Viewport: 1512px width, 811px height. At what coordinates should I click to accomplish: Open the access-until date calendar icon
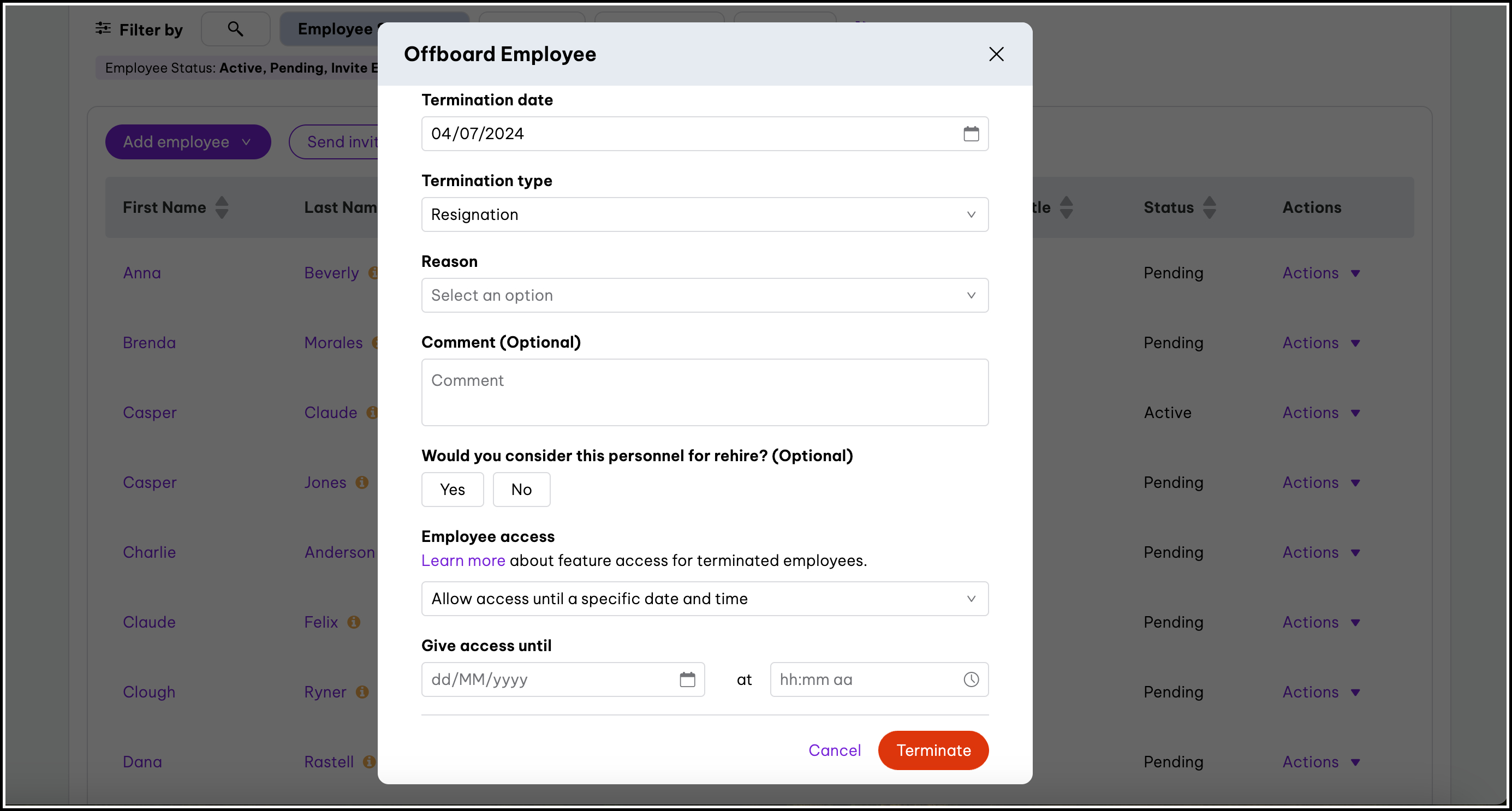coord(687,679)
